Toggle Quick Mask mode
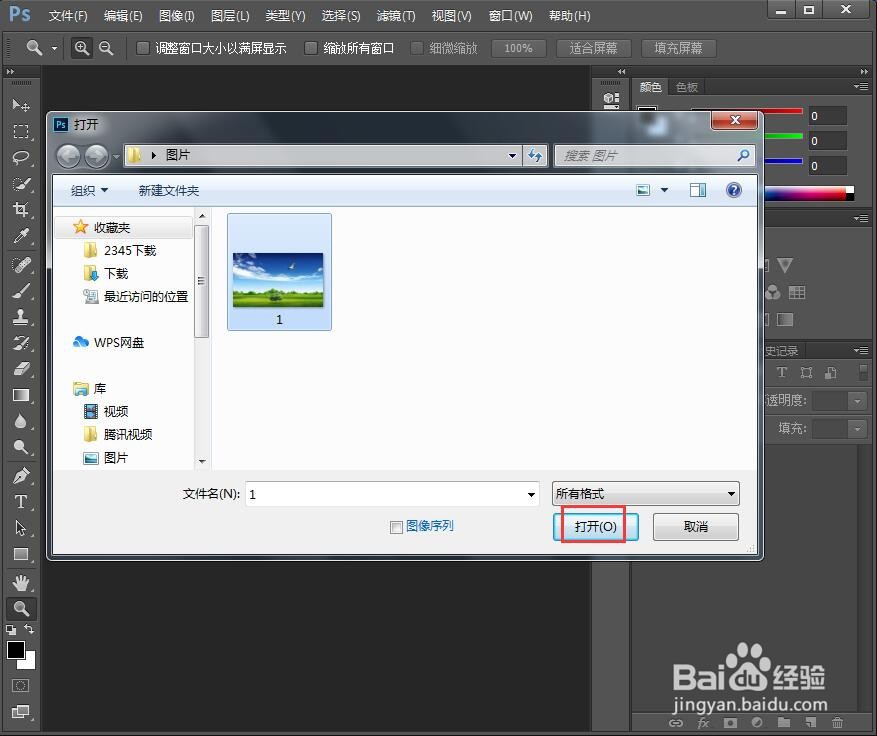 click(21, 686)
